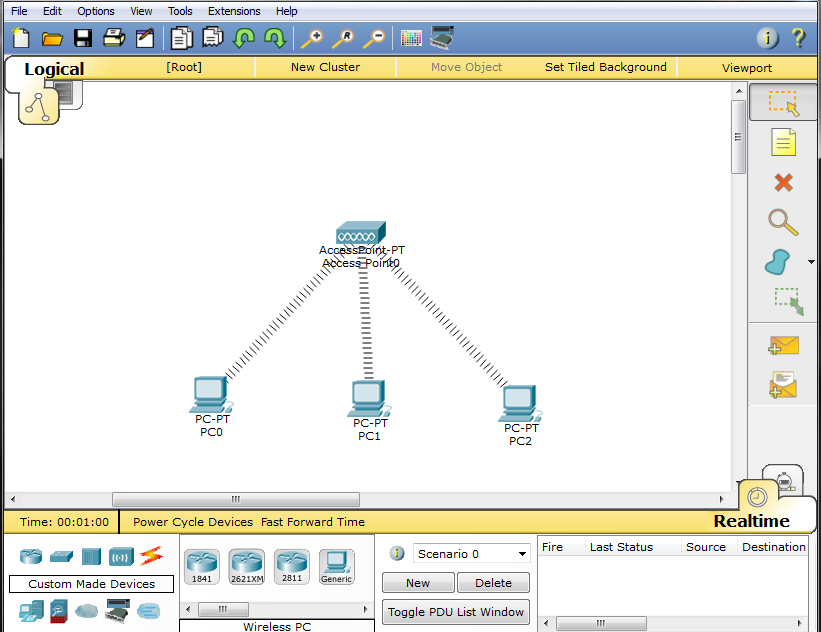Save the network using the floppy icon
The width and height of the screenshot is (821, 632).
click(83, 38)
